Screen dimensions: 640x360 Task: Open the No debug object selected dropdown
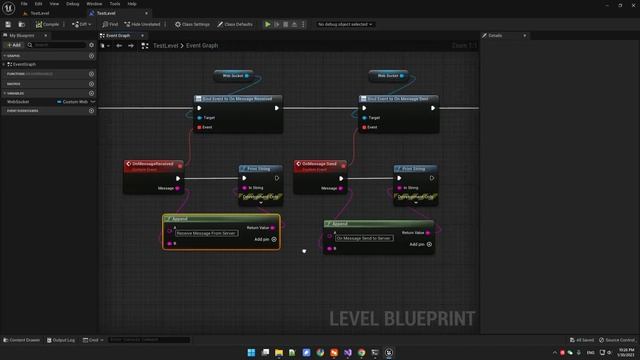tap(345, 24)
